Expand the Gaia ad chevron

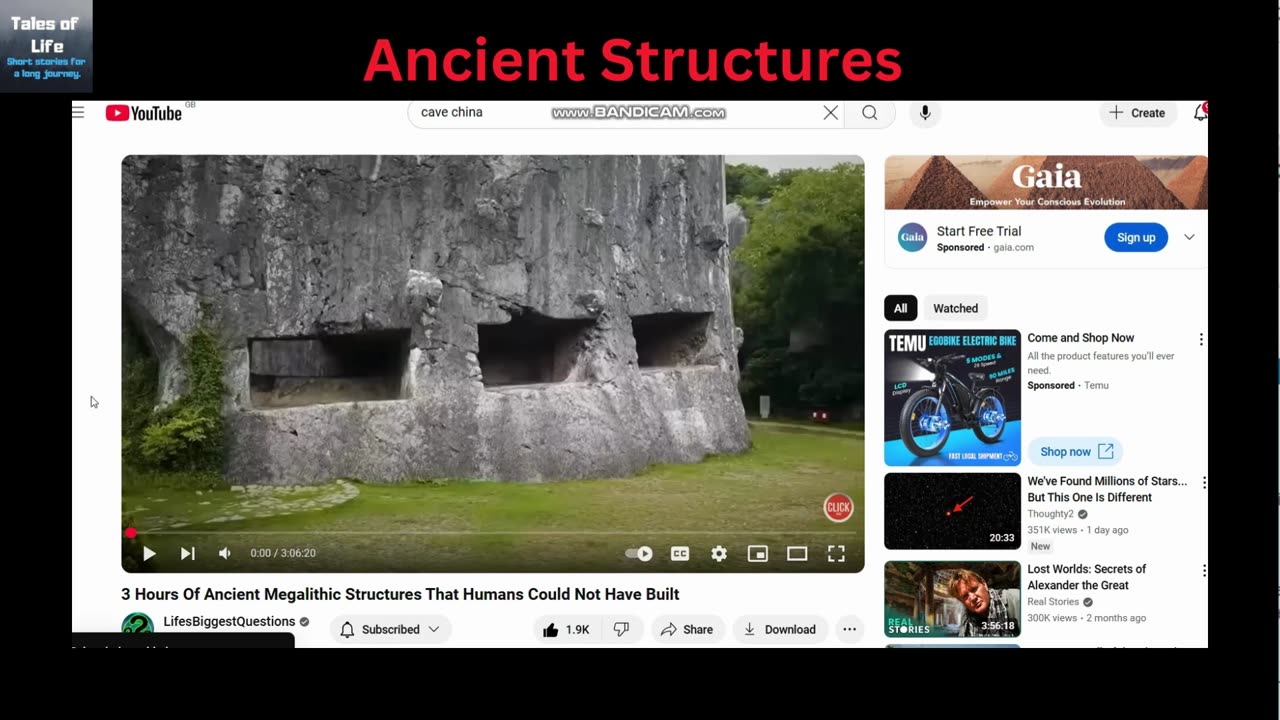pyautogui.click(x=1189, y=237)
